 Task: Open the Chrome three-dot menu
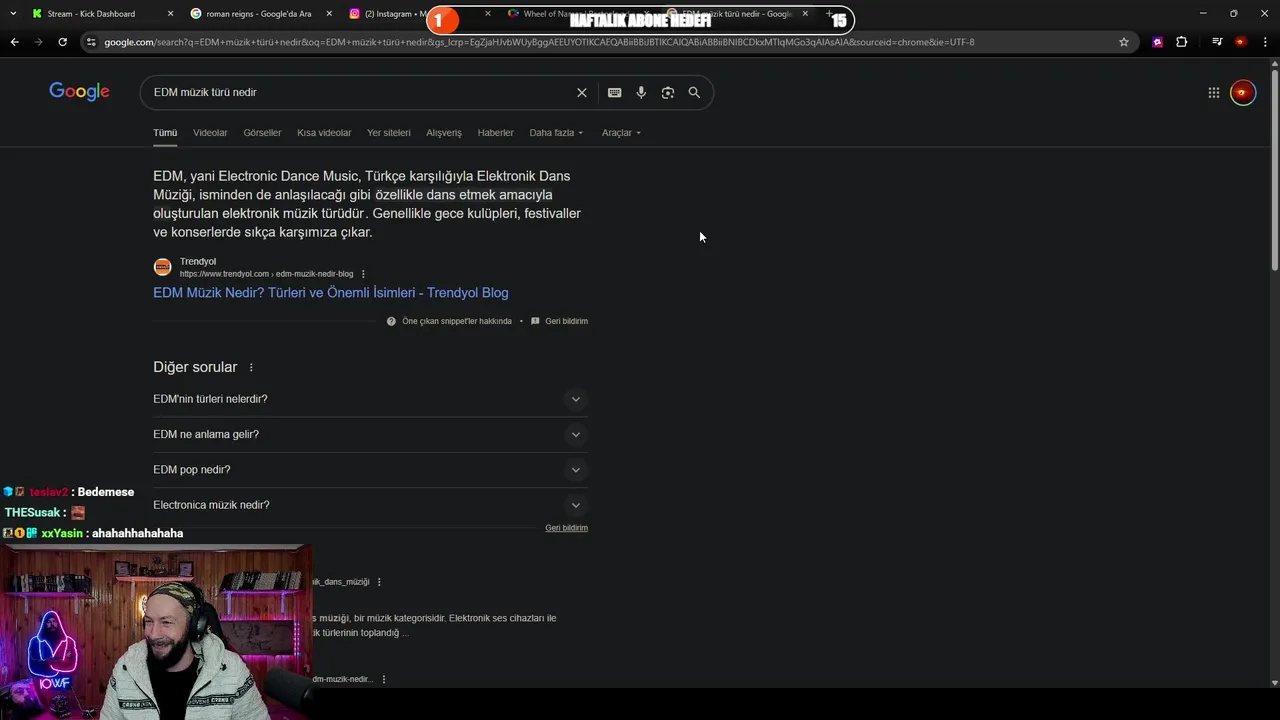point(1266,42)
